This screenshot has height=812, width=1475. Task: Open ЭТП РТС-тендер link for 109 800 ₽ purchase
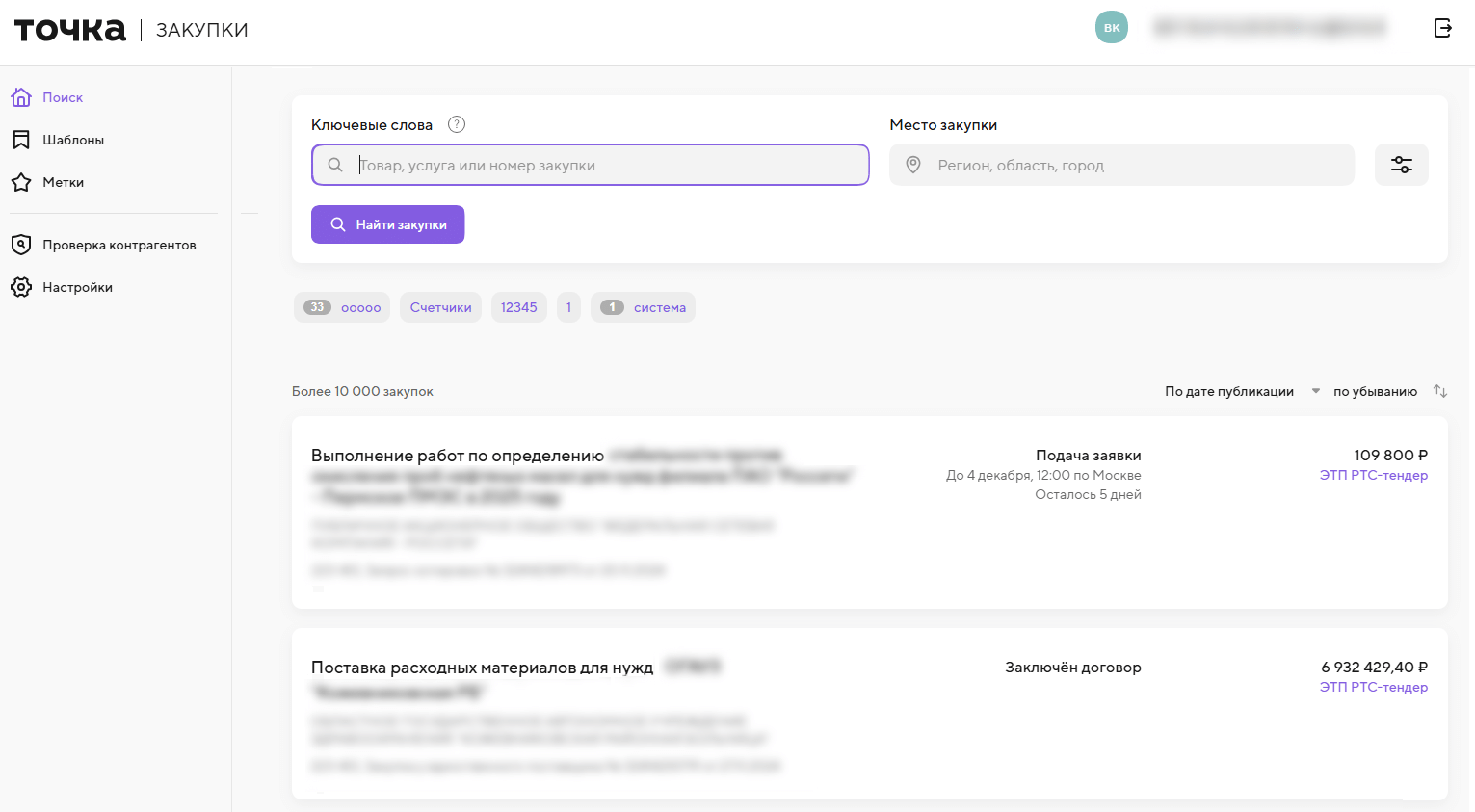point(1373,475)
